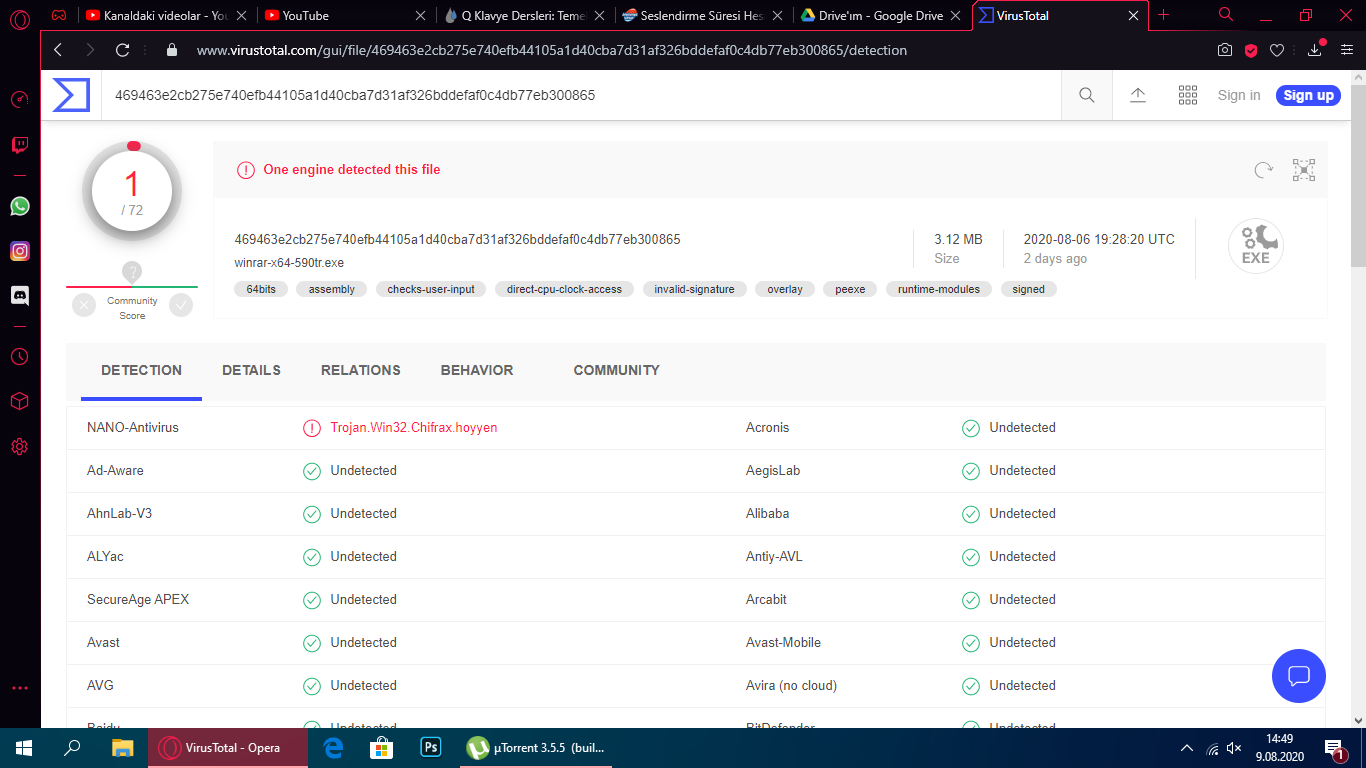The image size is (1366, 768).
Task: Switch to the Seslendirme Süresi tab
Action: (x=704, y=16)
